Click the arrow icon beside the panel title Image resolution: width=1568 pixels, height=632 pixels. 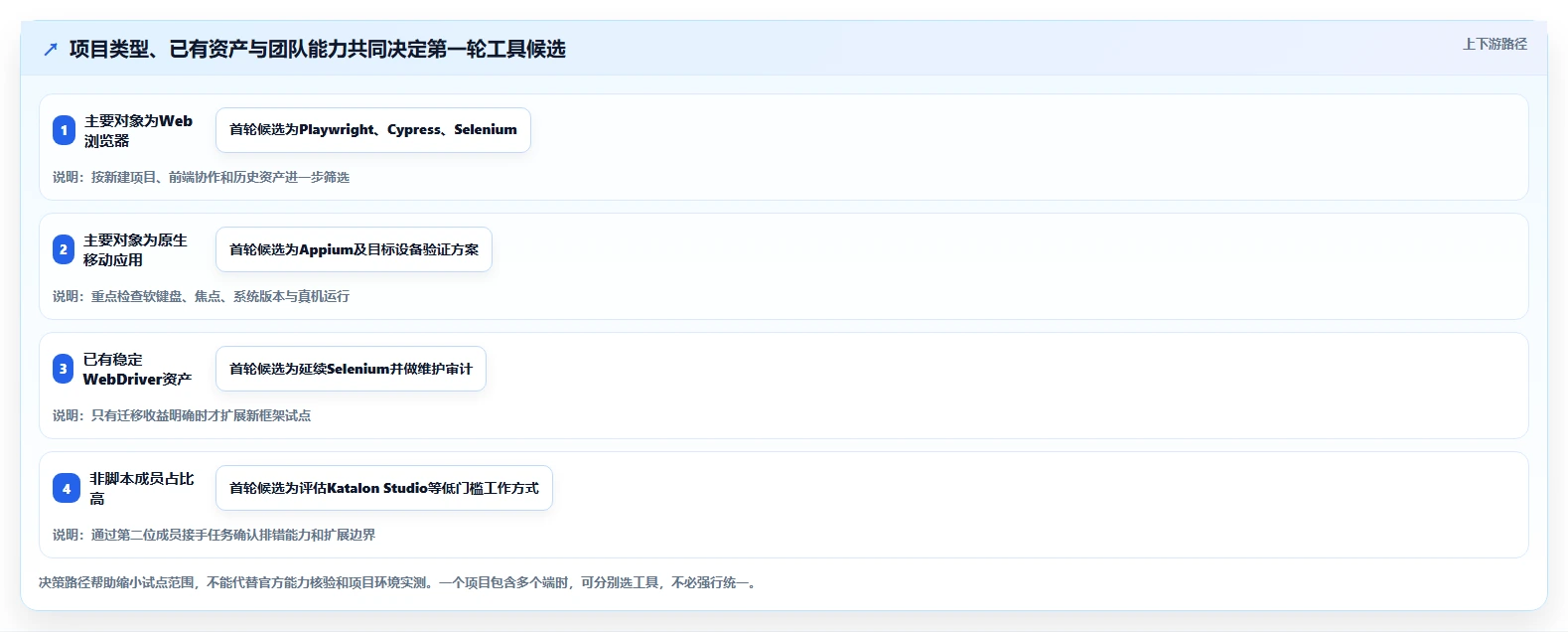point(51,49)
